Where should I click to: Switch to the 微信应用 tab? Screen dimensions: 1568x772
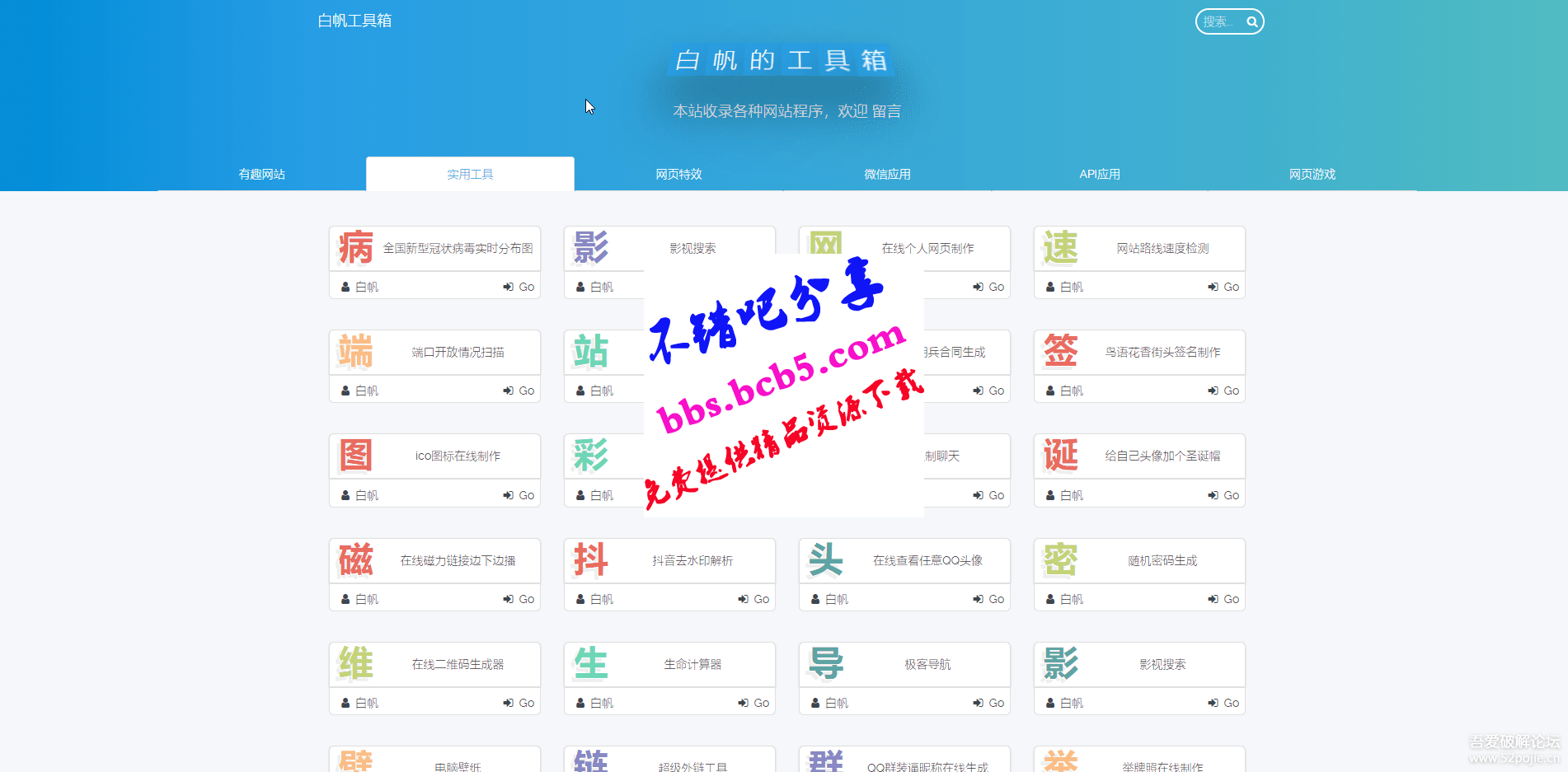coord(887,174)
